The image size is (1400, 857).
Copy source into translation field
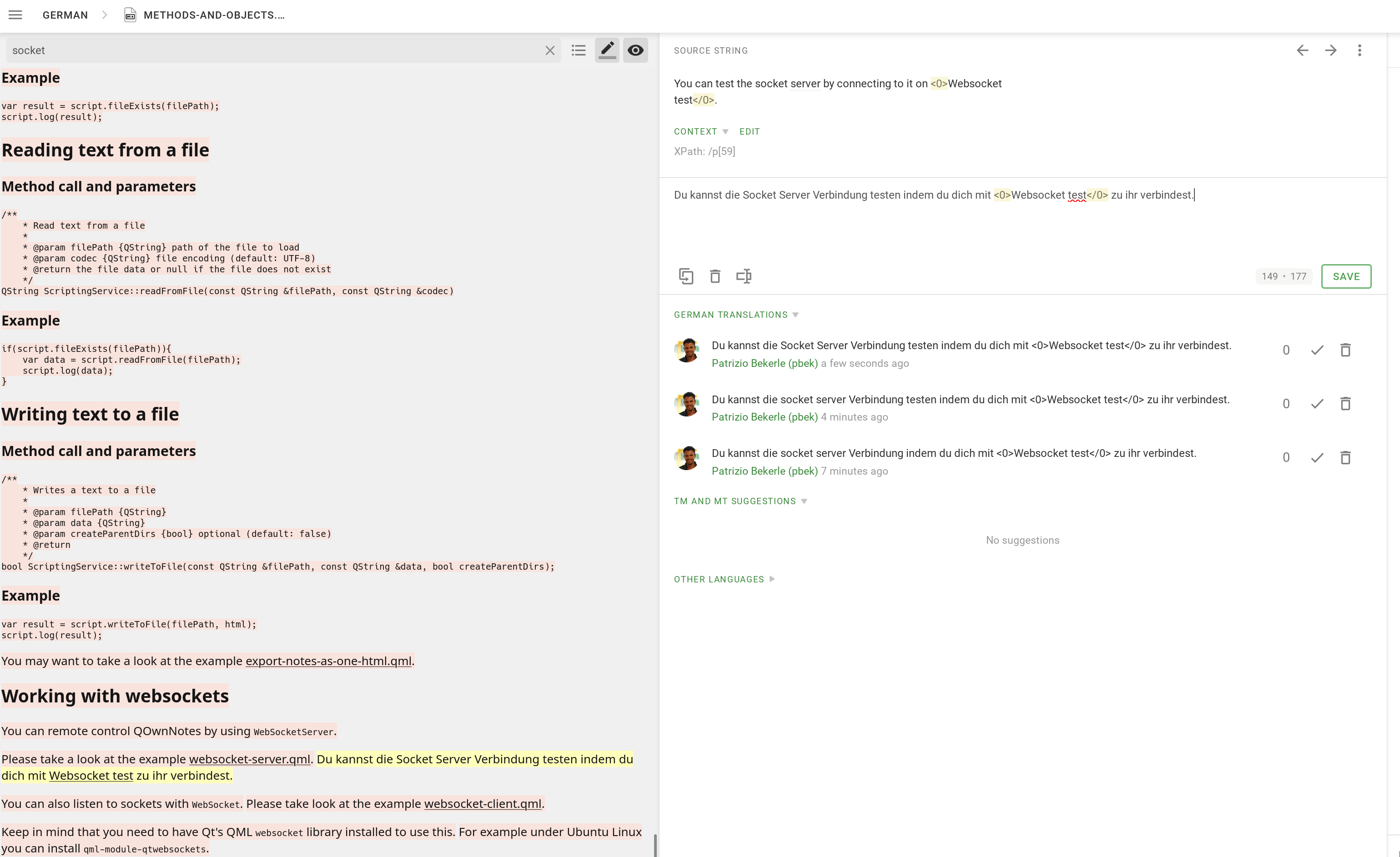pyautogui.click(x=686, y=276)
